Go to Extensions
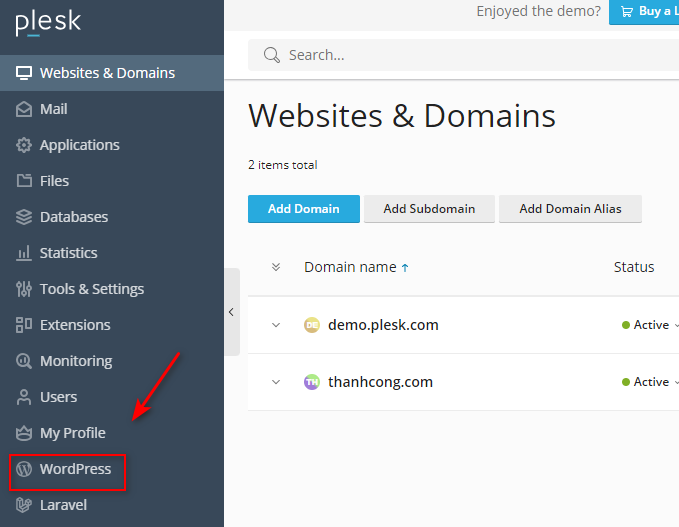 [112, 325]
